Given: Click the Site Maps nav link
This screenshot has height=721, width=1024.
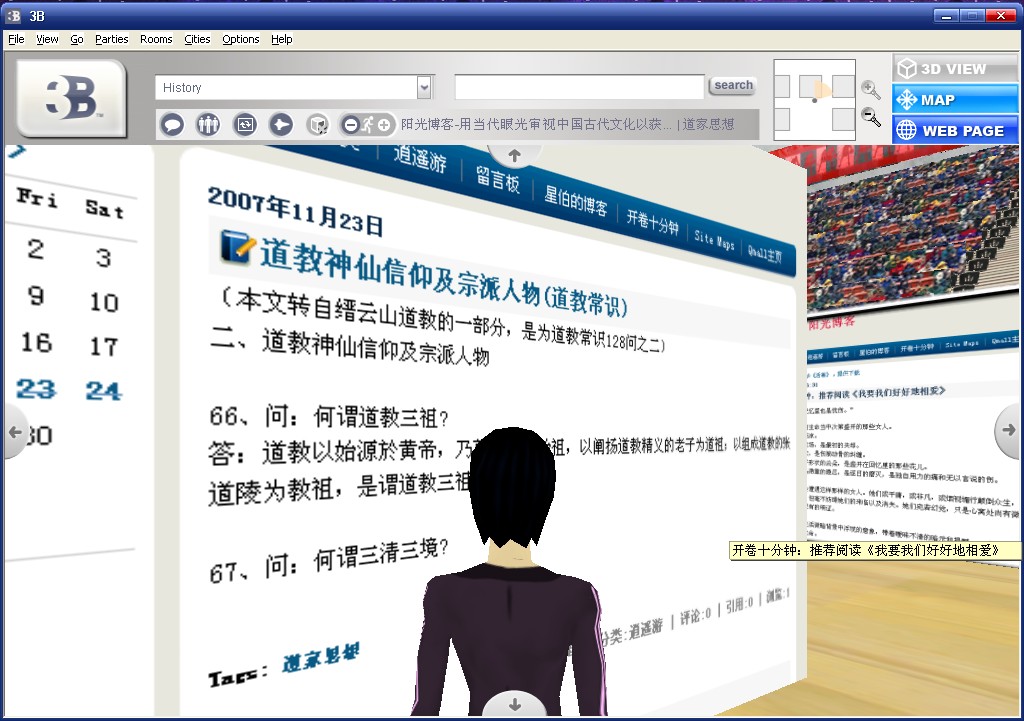Looking at the screenshot, I should coord(714,240).
